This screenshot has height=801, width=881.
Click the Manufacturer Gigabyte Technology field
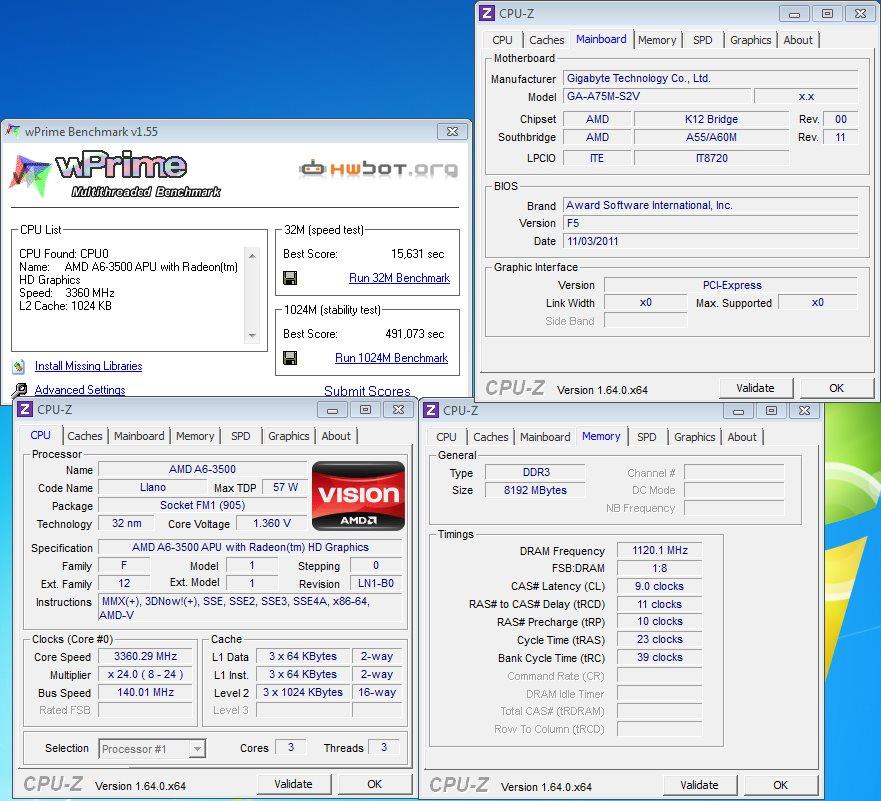click(x=711, y=78)
